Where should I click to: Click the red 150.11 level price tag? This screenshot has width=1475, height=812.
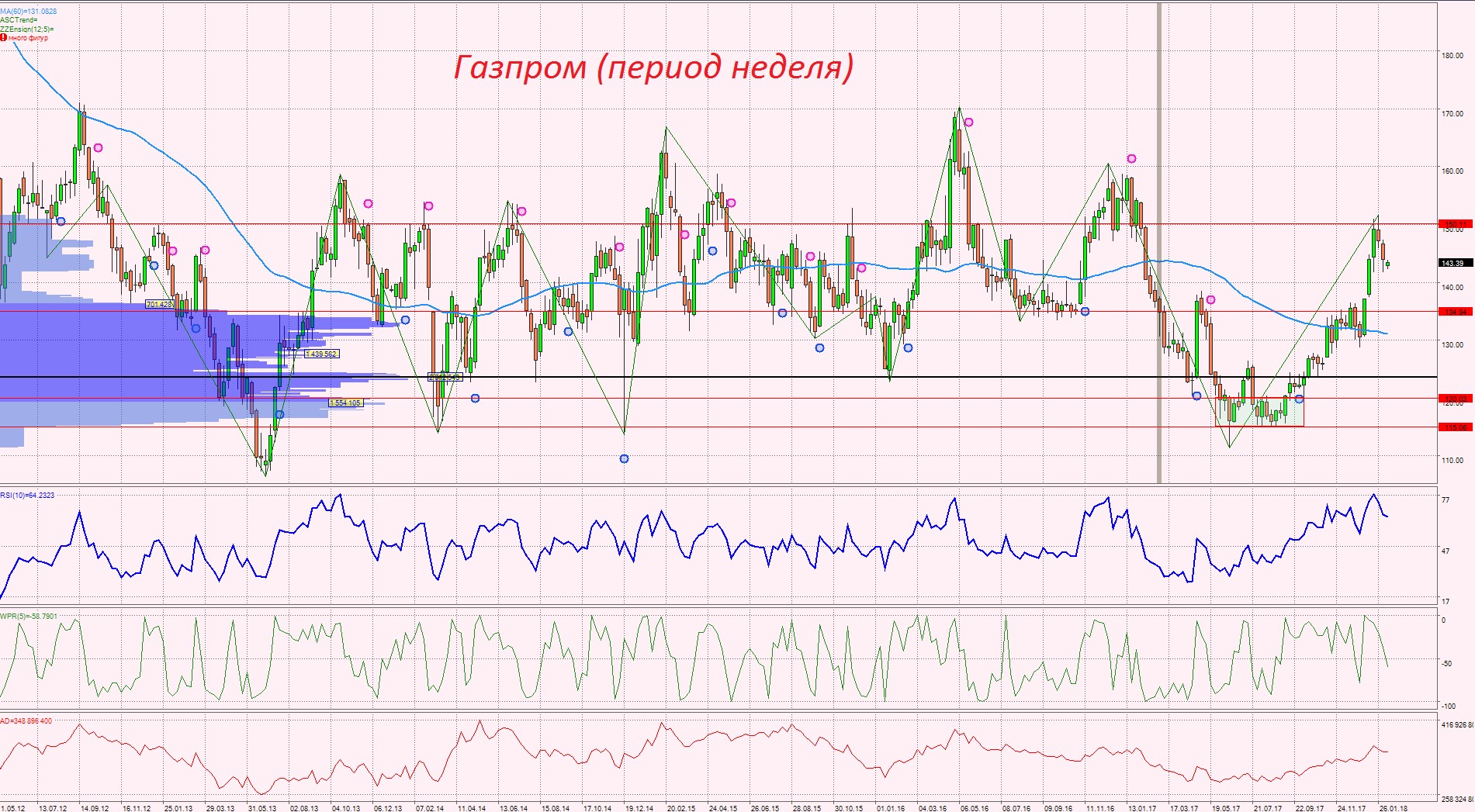(x=1454, y=224)
